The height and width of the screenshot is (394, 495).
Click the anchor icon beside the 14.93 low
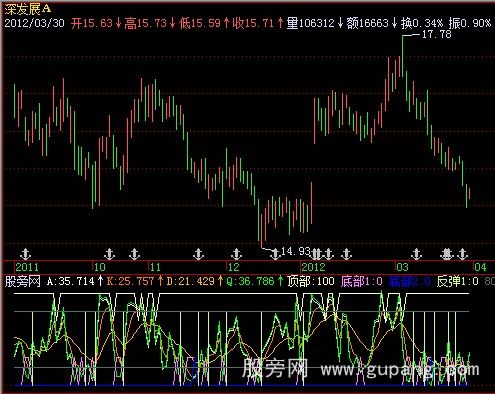click(x=275, y=254)
